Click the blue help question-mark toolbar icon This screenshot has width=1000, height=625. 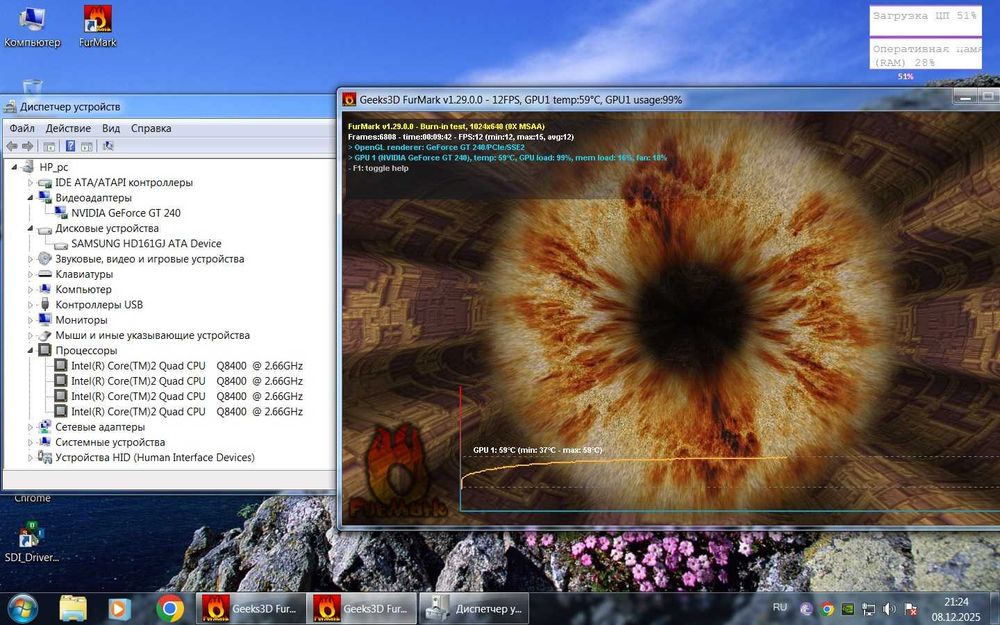click(70, 146)
